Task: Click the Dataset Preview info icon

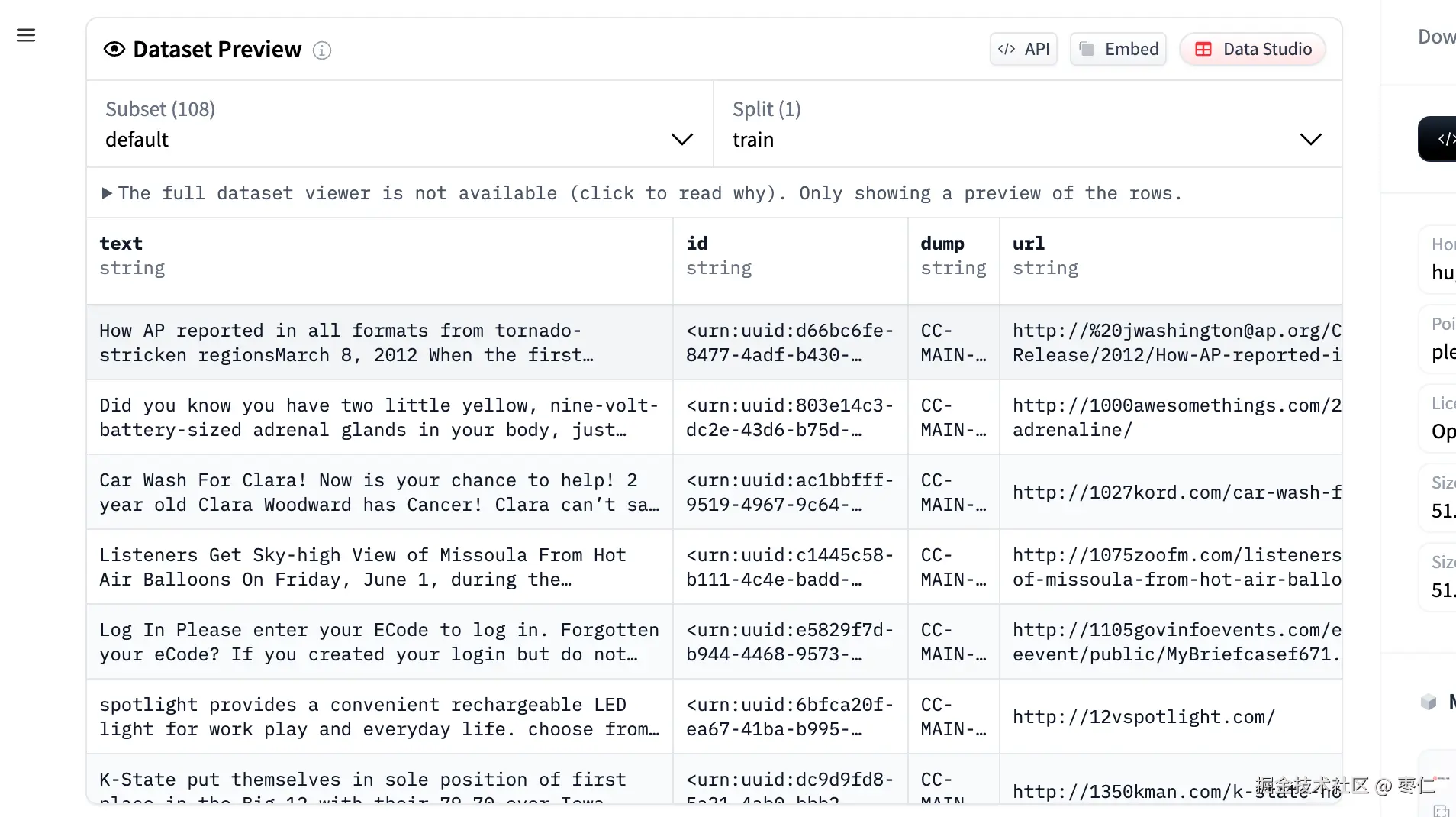Action: point(322,50)
